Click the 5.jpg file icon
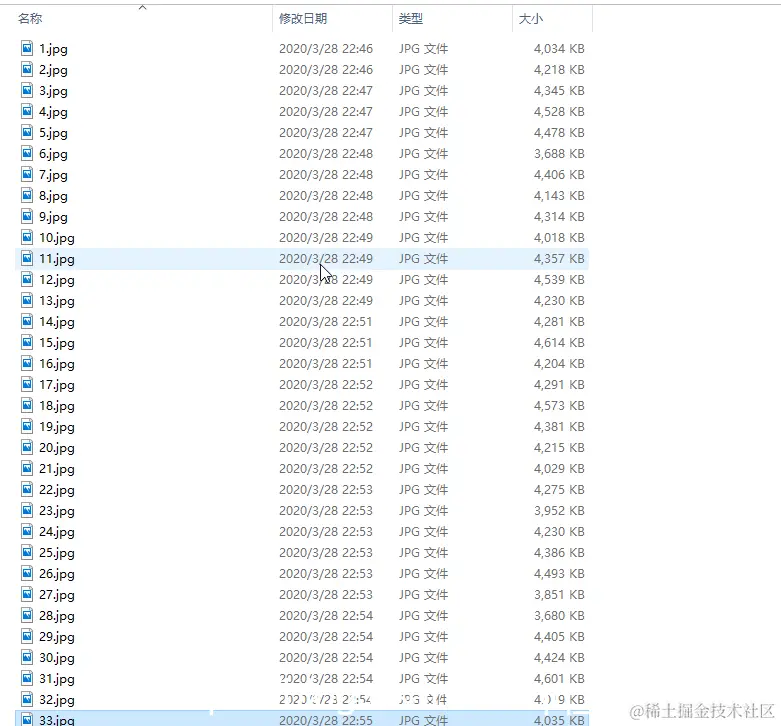This screenshot has height=726, width=781. click(27, 132)
